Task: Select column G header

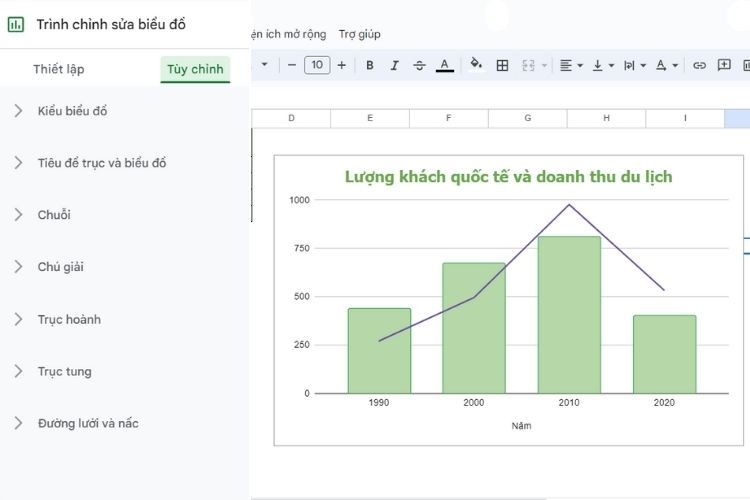Action: [528, 118]
